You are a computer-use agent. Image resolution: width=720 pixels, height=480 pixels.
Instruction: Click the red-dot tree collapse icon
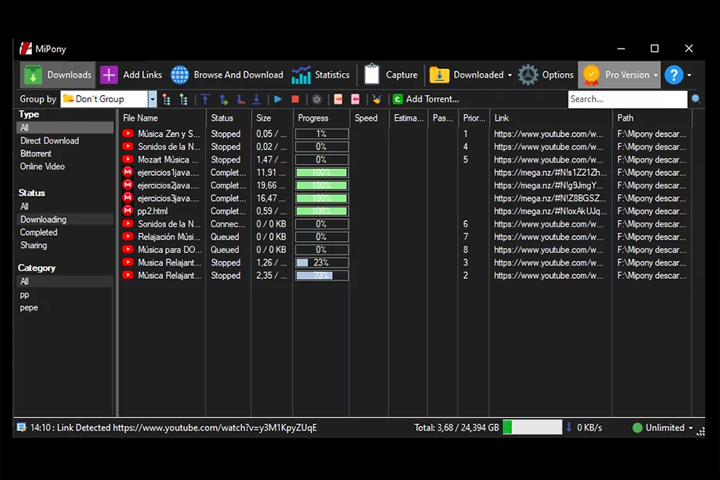(x=166, y=99)
